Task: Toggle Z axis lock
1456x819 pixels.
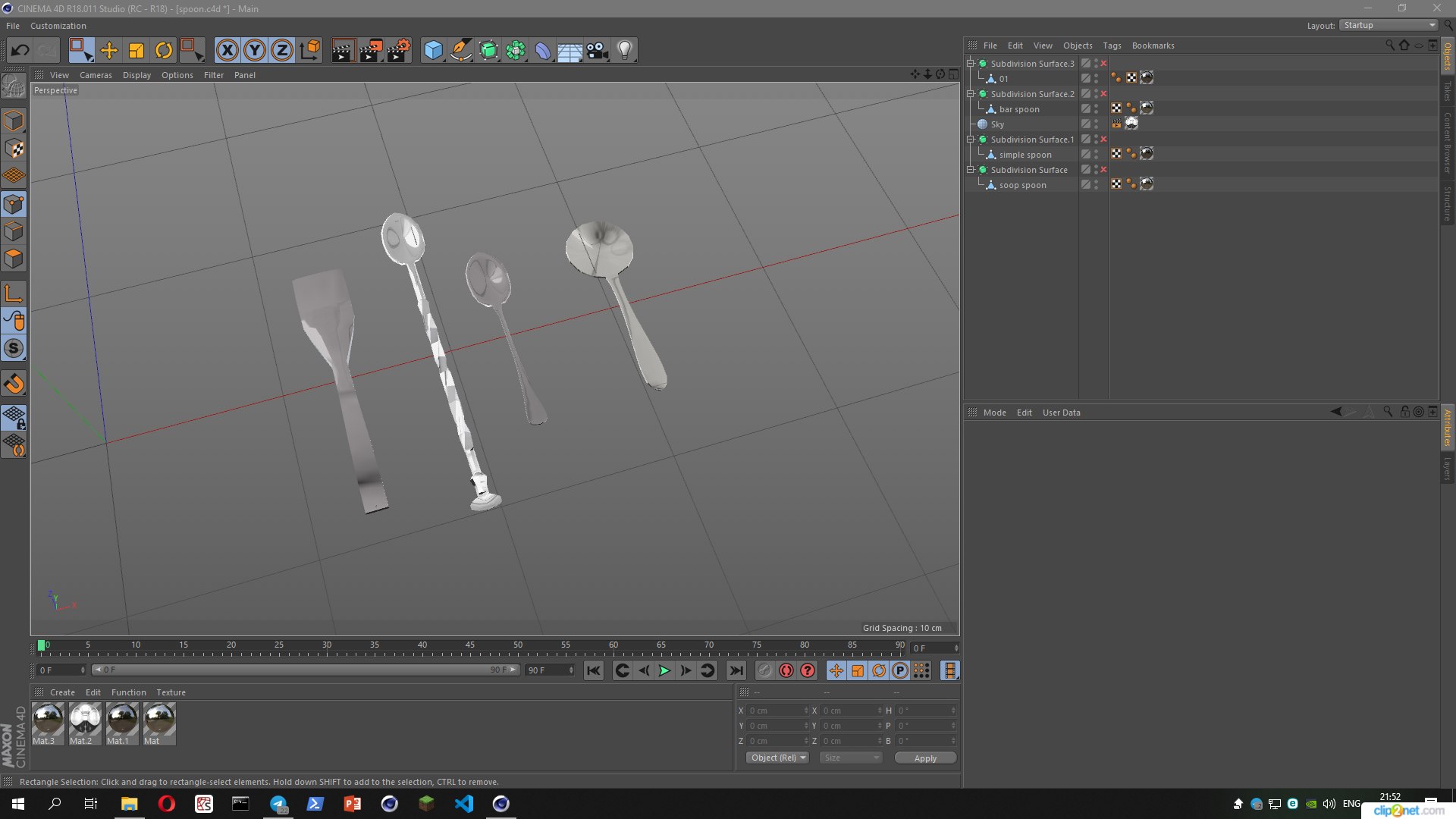Action: pos(282,51)
